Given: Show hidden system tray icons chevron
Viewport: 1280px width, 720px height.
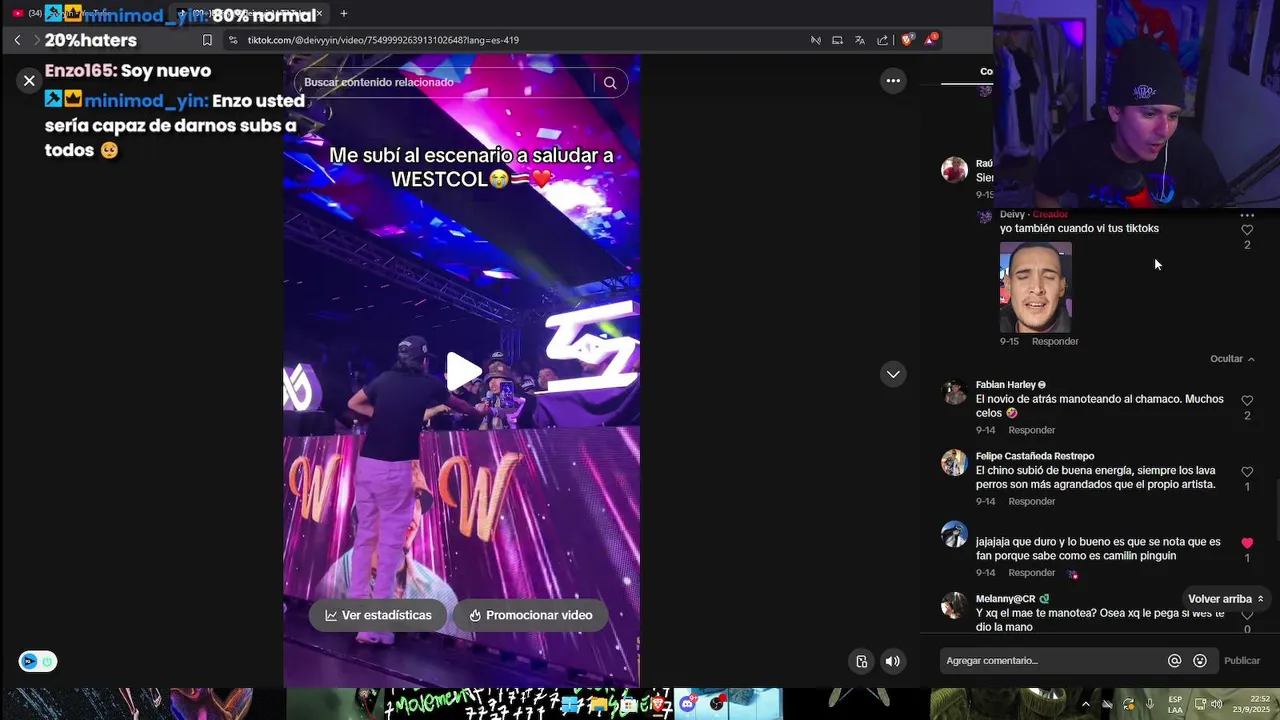Looking at the screenshot, I should [1086, 704].
